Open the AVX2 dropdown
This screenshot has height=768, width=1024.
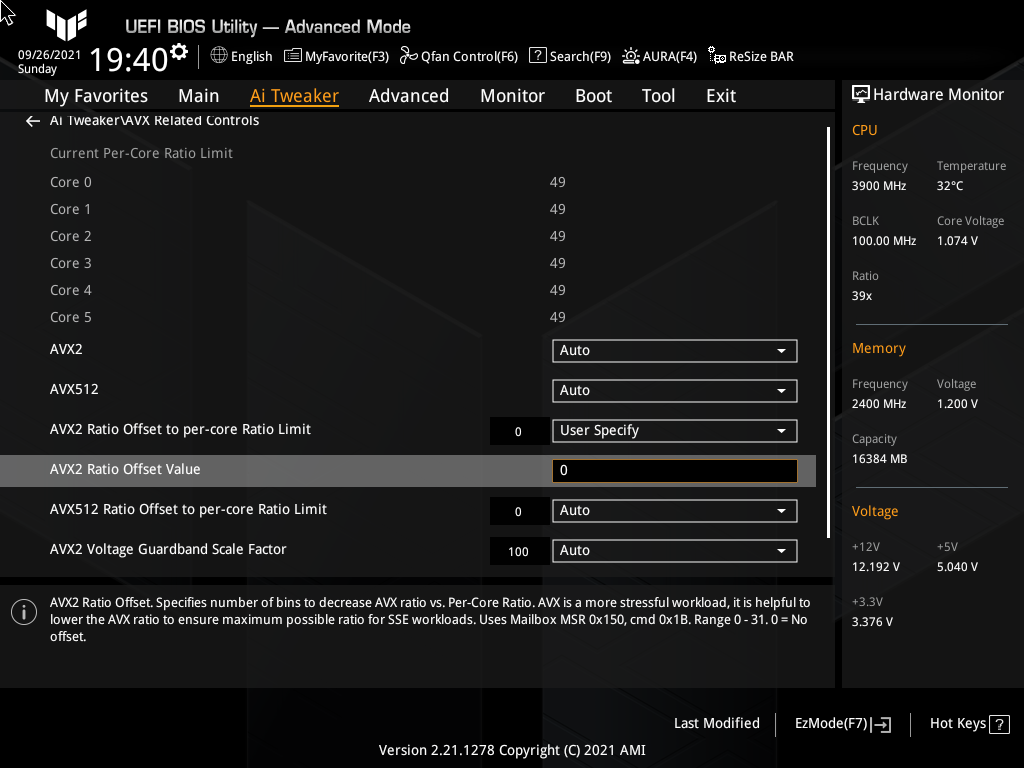674,351
